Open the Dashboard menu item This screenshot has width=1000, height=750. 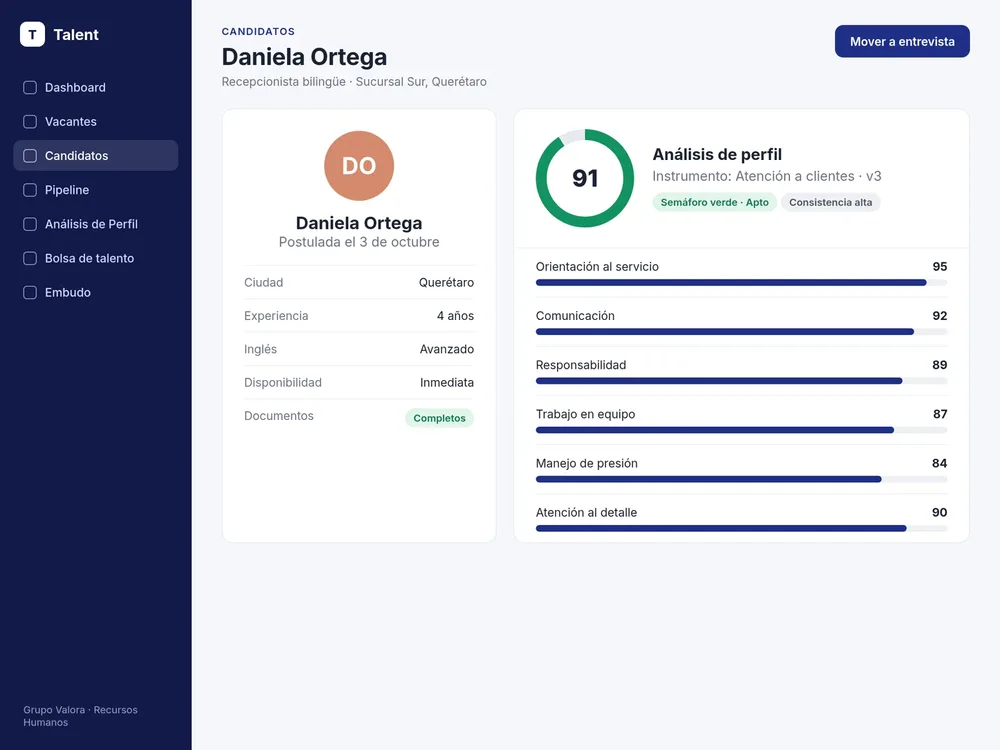point(96,87)
